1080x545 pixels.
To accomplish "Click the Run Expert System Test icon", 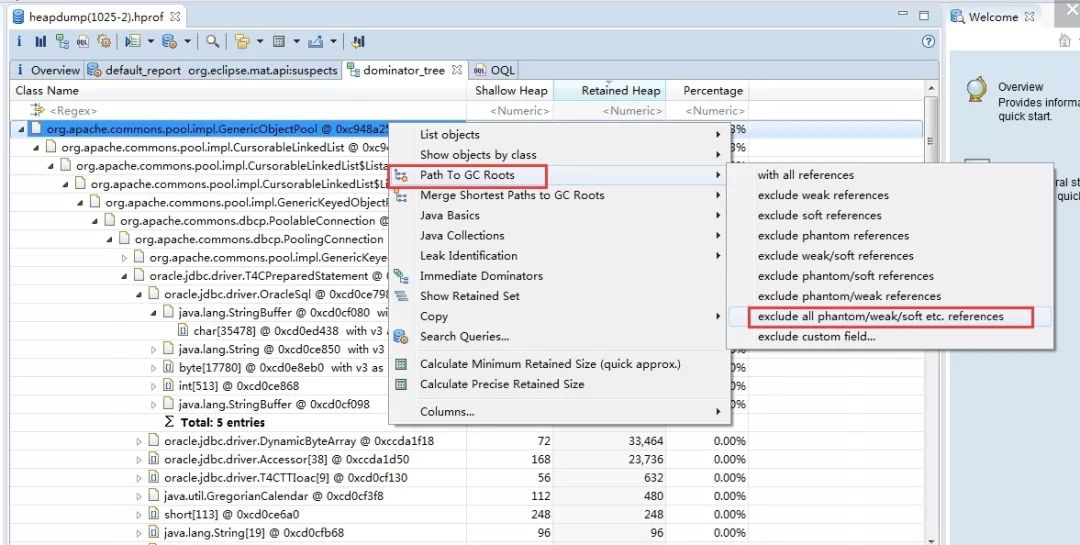I will [x=133, y=41].
